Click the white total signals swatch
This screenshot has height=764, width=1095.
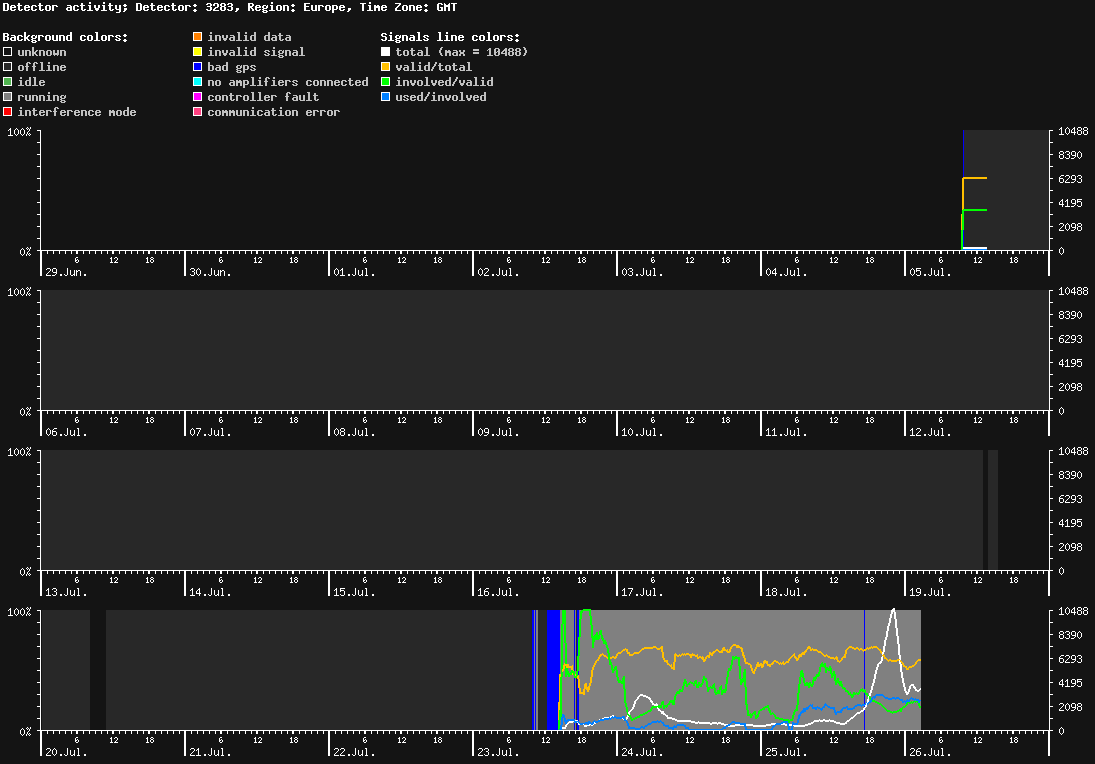point(385,52)
